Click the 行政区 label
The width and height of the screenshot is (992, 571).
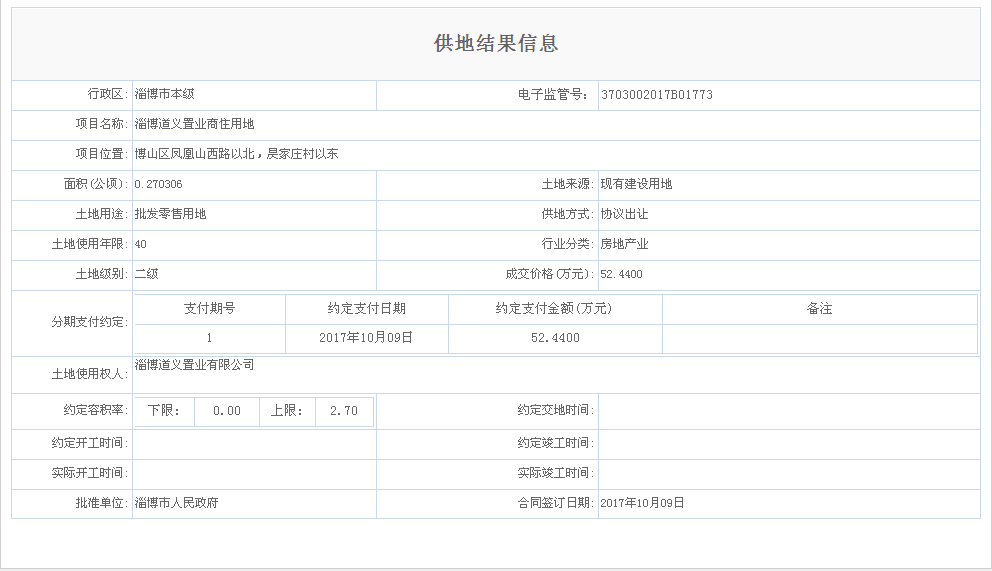108,94
